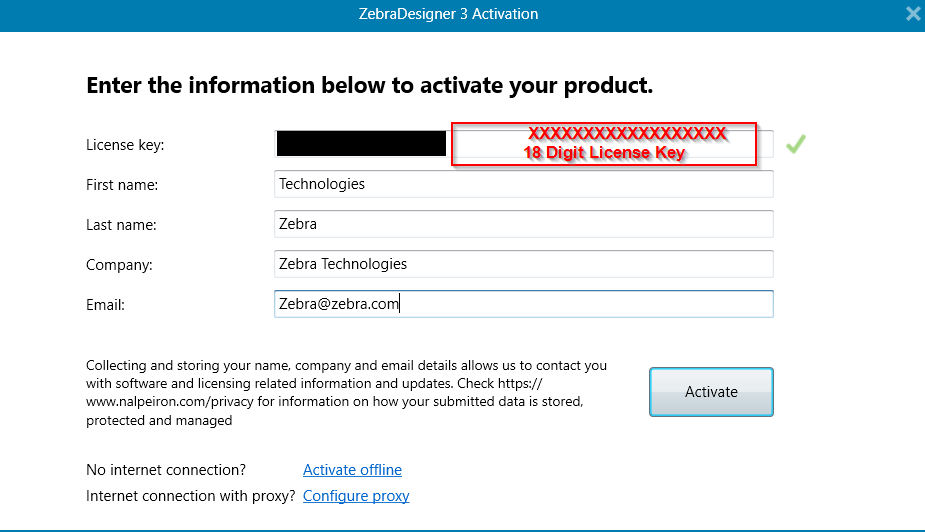Open the Activate offline link
Viewport: 925px width, 532px height.
point(352,470)
